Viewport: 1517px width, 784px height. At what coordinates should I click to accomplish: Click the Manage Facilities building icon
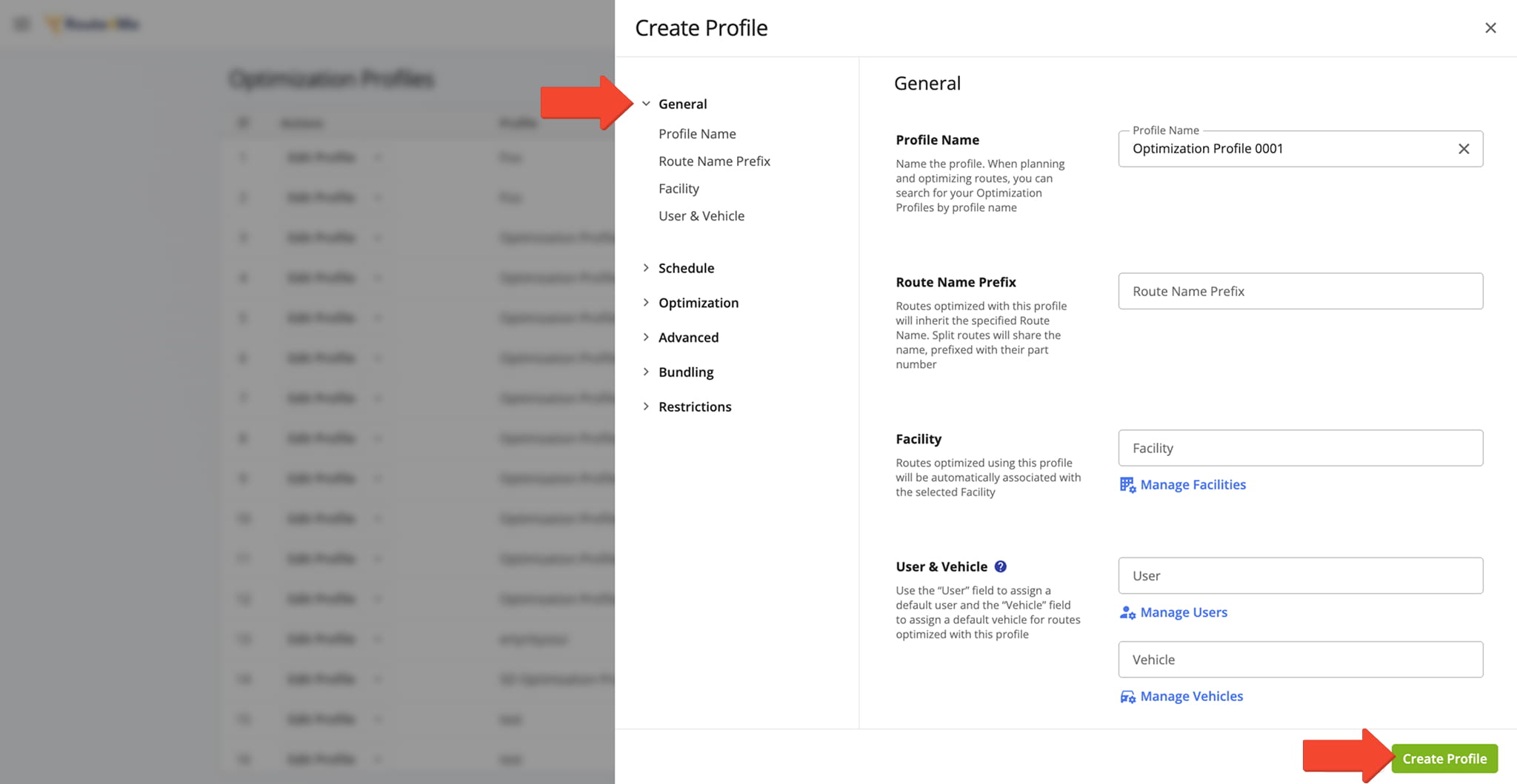[x=1127, y=485]
